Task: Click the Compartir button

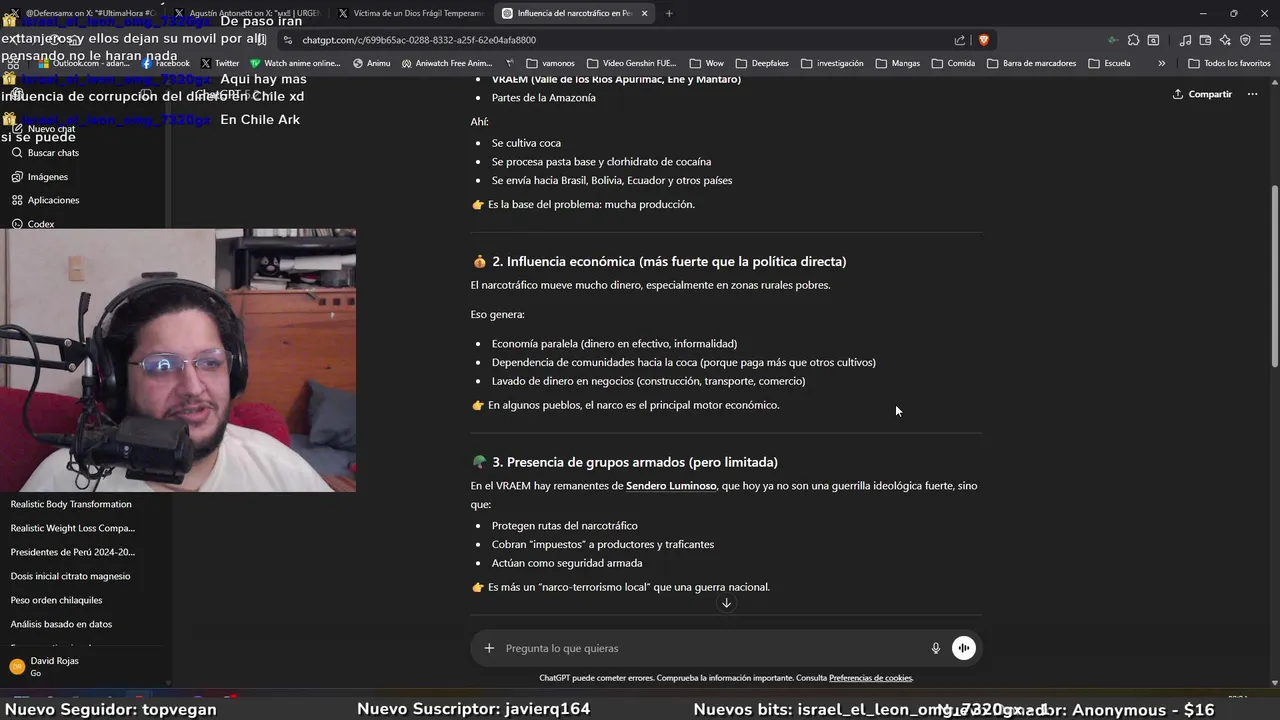Action: [x=1202, y=94]
